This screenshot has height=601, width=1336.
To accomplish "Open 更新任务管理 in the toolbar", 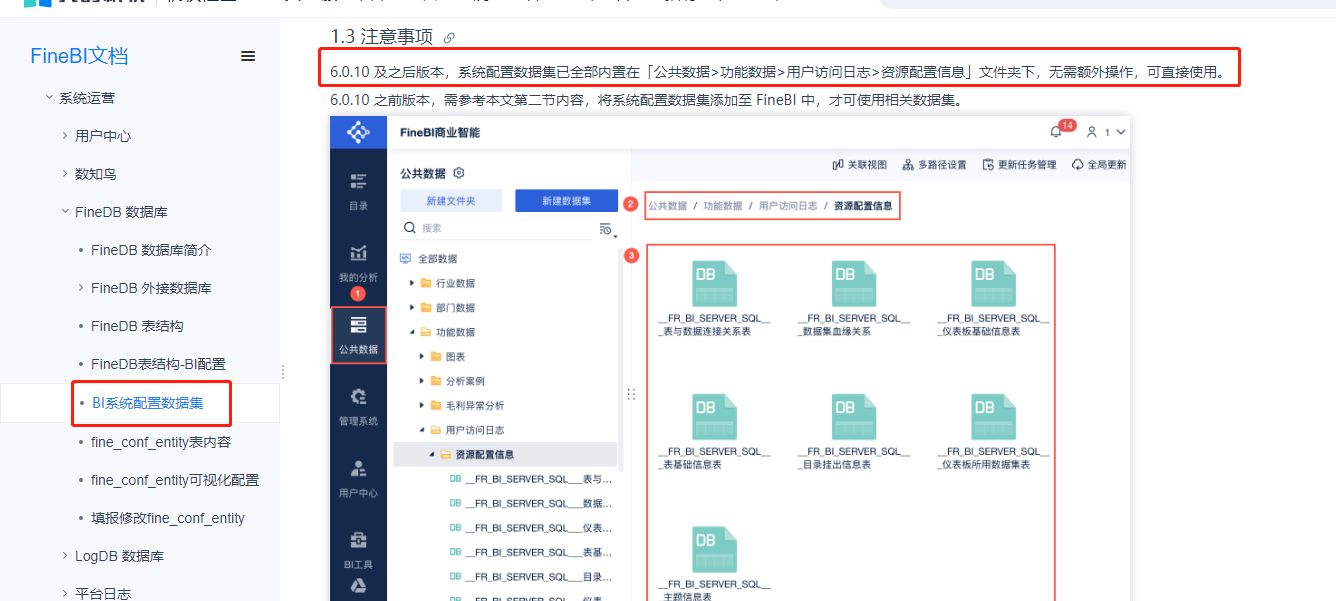I will 1019,165.
